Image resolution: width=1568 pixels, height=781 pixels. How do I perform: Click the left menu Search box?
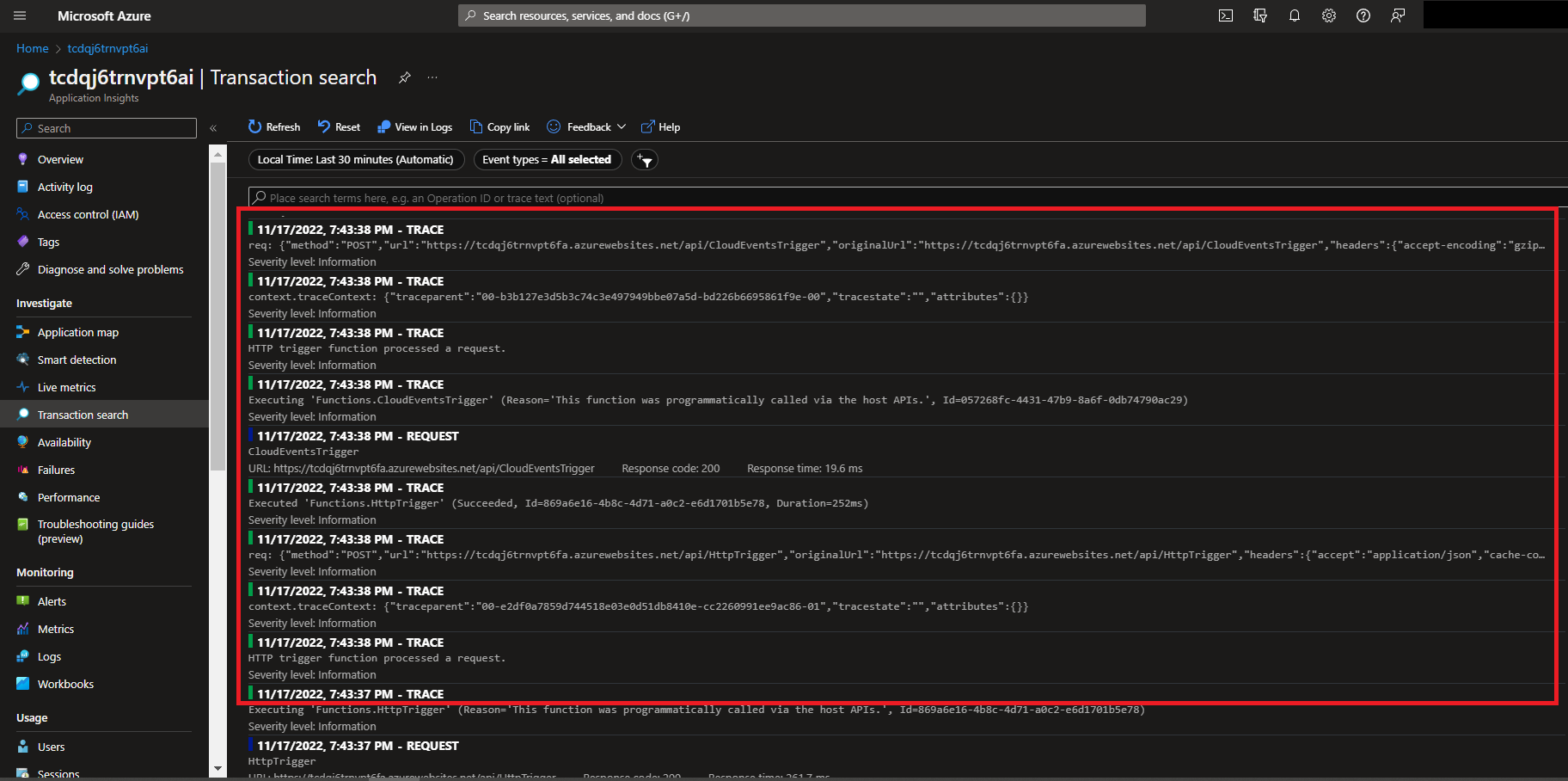click(x=107, y=128)
